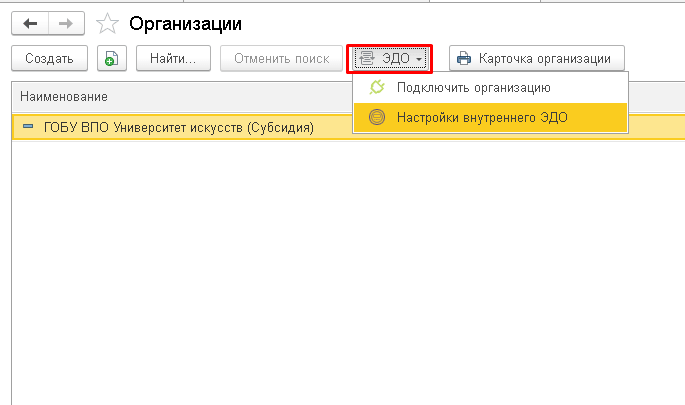Image resolution: width=685 pixels, height=405 pixels.
Task: Add Организации to favorites with the star
Action: (107, 22)
